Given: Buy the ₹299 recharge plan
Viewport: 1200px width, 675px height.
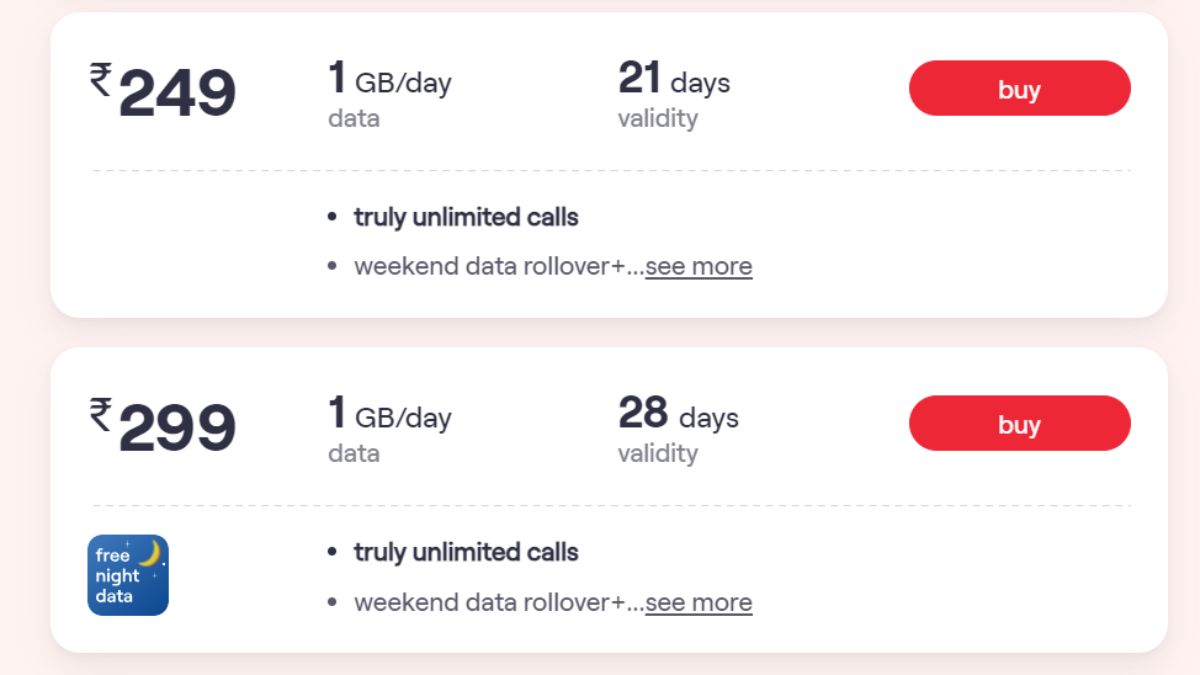Looking at the screenshot, I should [x=1019, y=424].
